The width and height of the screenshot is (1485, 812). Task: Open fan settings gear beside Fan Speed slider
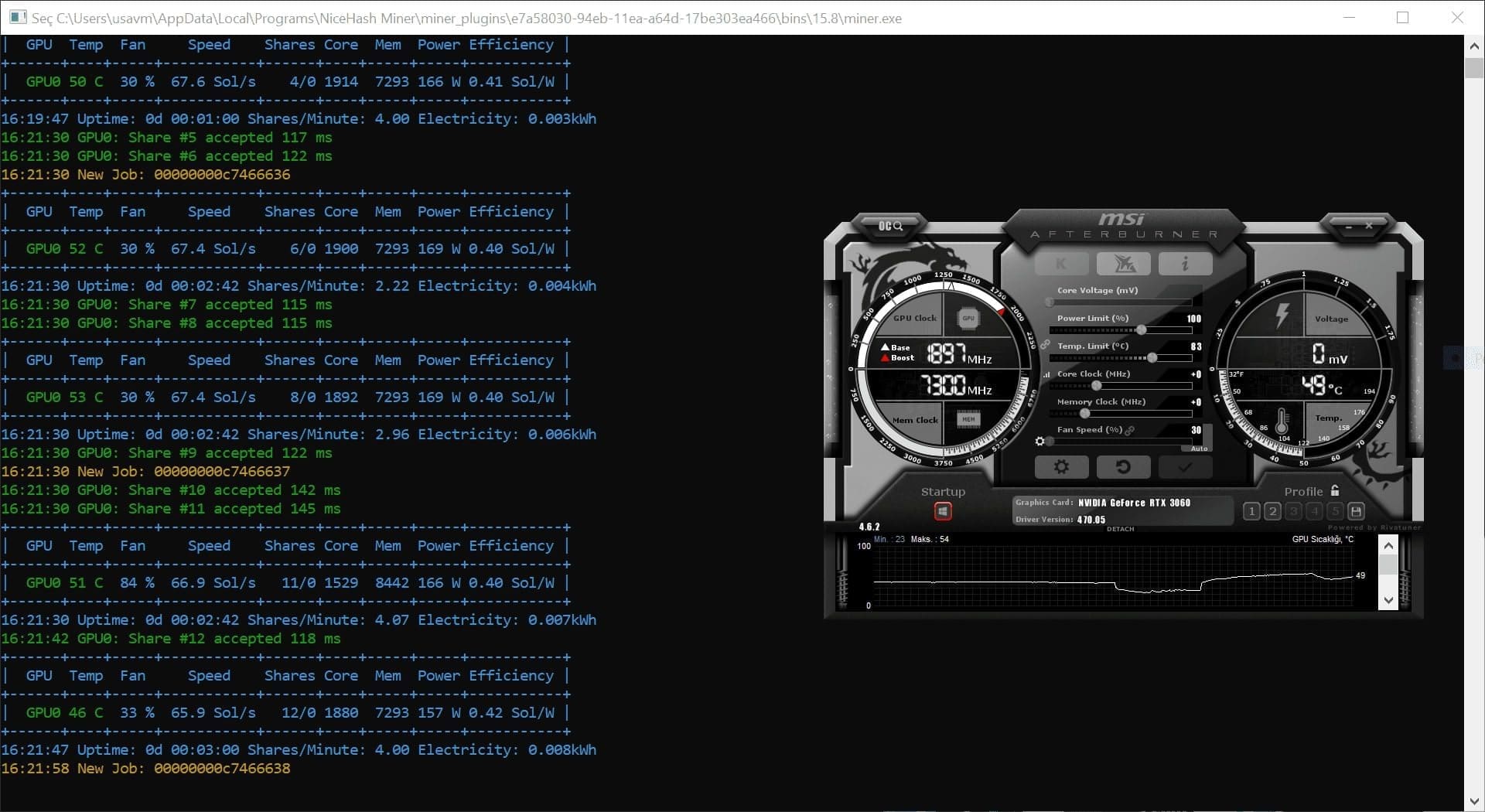click(1040, 442)
